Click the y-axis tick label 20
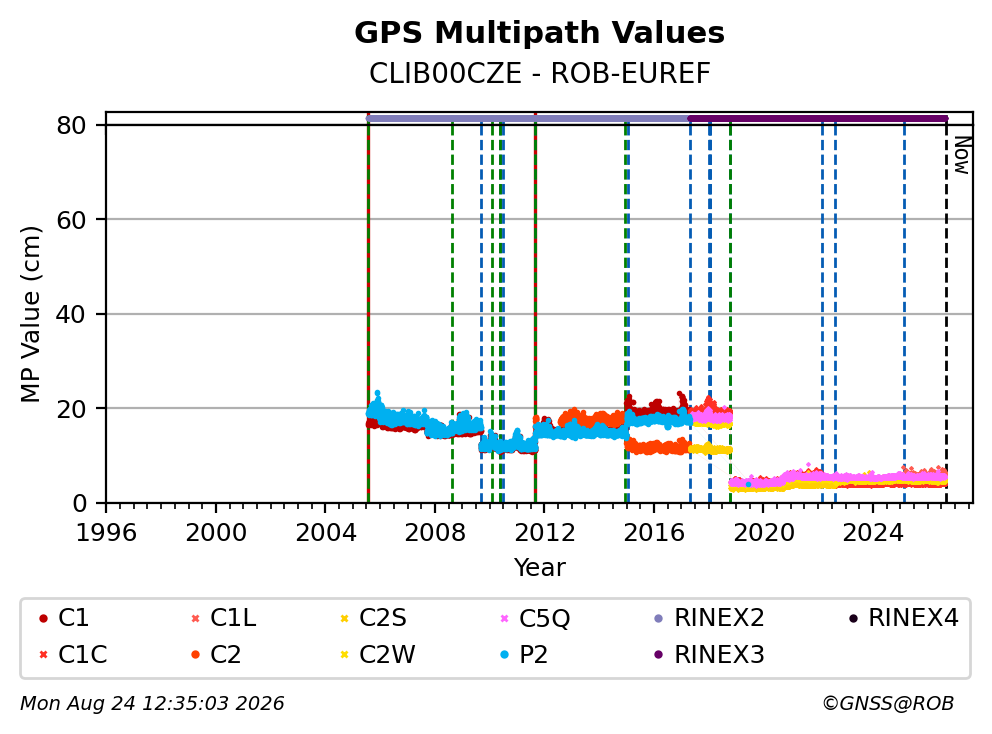Image resolution: width=992 pixels, height=734 pixels. point(71,409)
